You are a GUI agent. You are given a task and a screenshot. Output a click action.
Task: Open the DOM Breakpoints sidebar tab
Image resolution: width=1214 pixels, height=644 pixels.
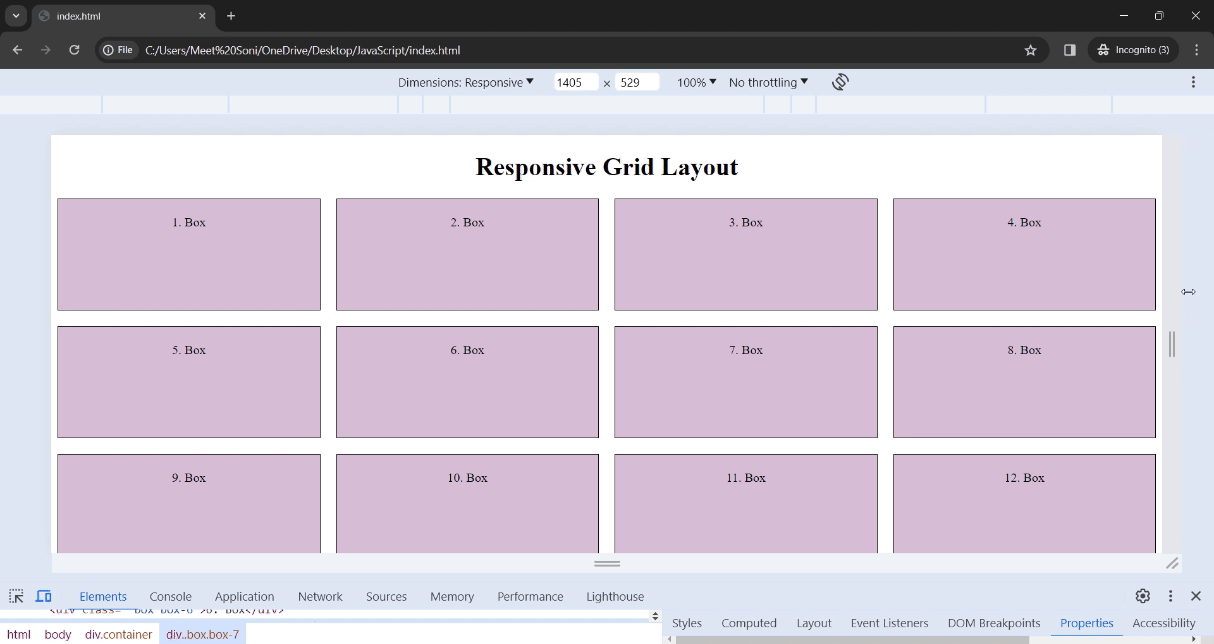994,623
